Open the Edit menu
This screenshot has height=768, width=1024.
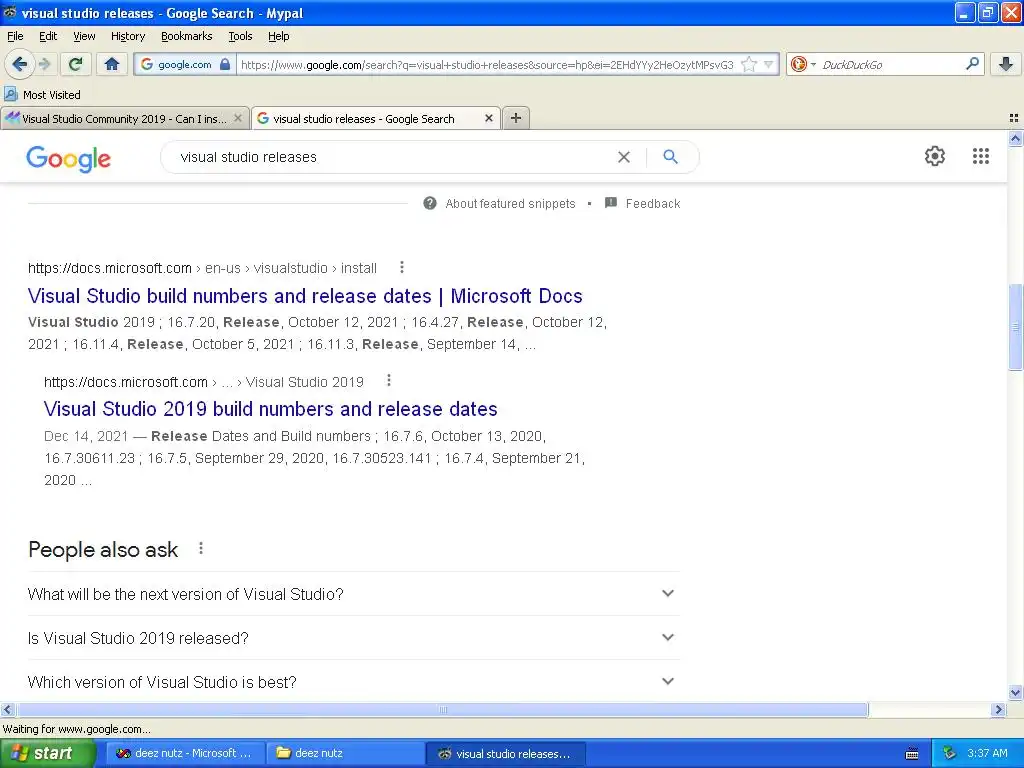(x=48, y=36)
